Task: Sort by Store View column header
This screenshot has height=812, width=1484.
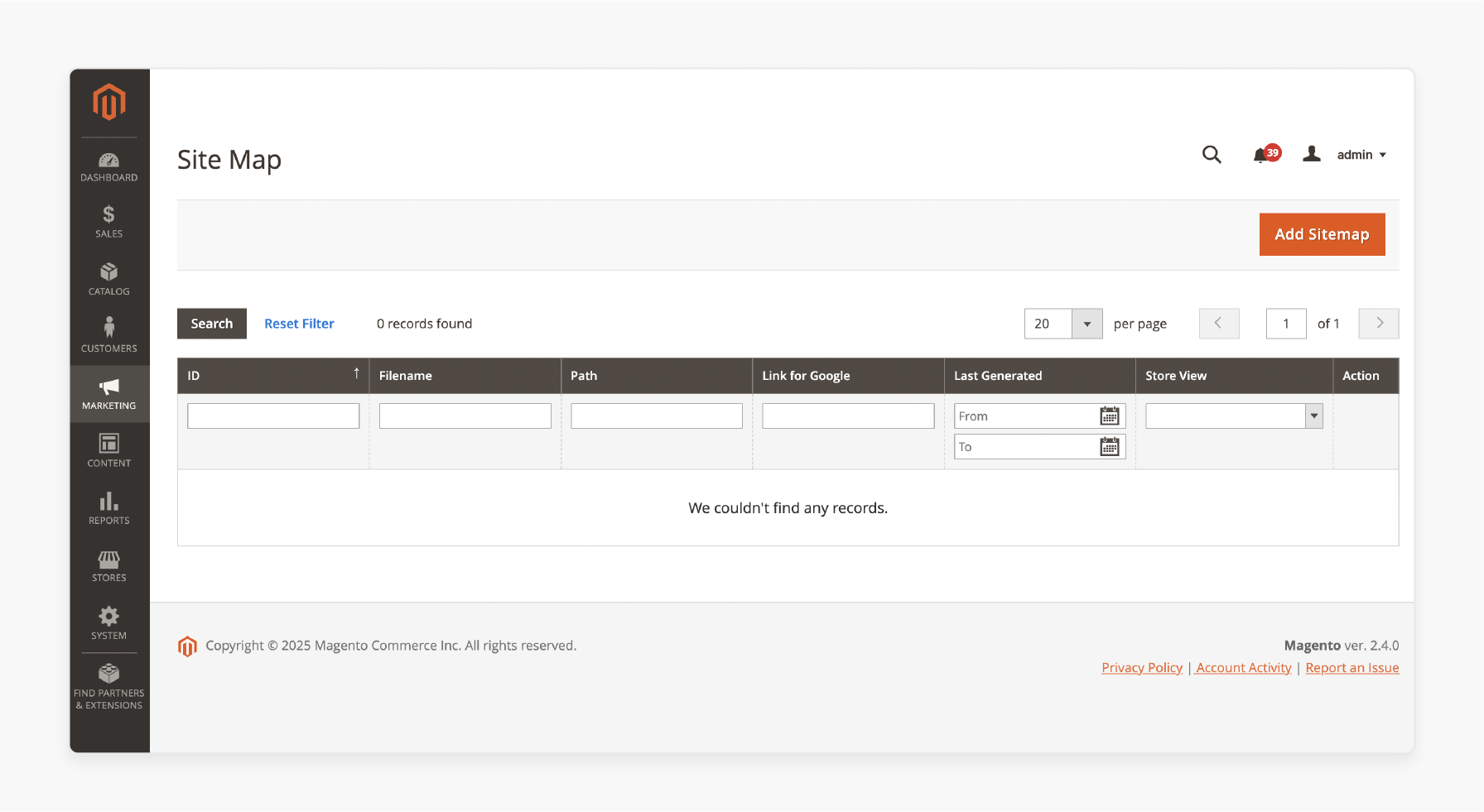Action: (1234, 376)
